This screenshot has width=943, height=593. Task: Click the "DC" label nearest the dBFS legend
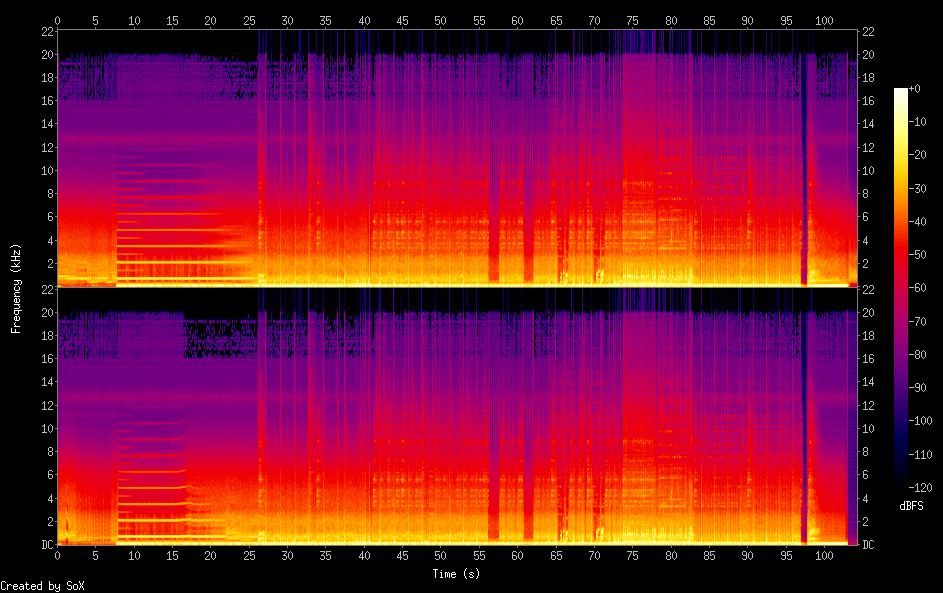pos(868,545)
